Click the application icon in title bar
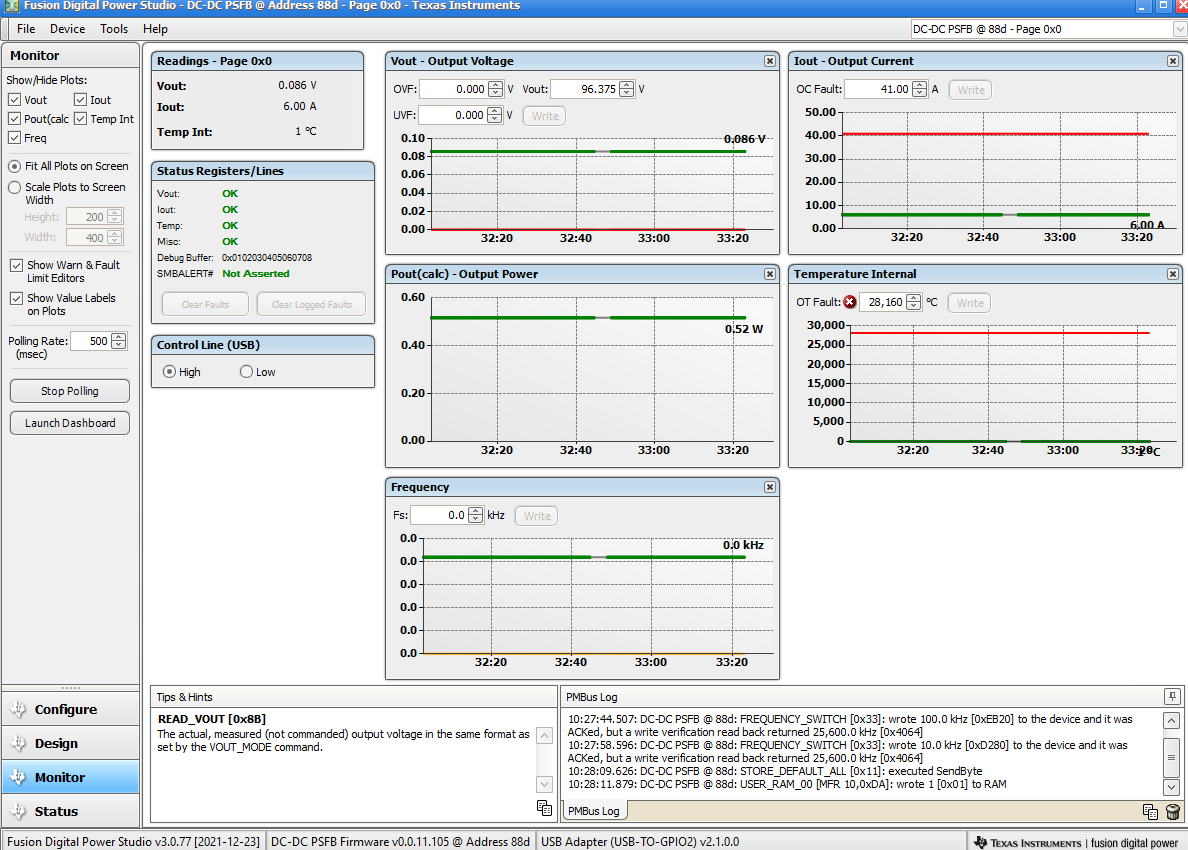Viewport: 1188px width, 850px height. pos(11,6)
